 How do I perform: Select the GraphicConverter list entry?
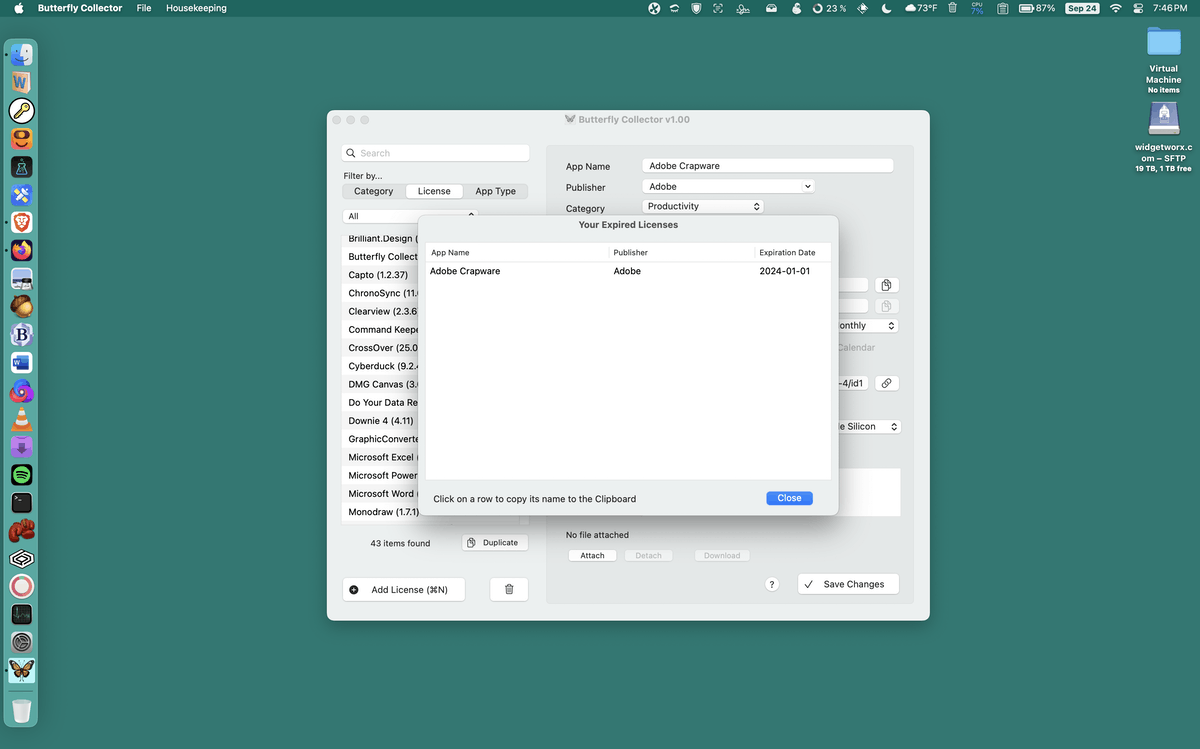point(380,439)
